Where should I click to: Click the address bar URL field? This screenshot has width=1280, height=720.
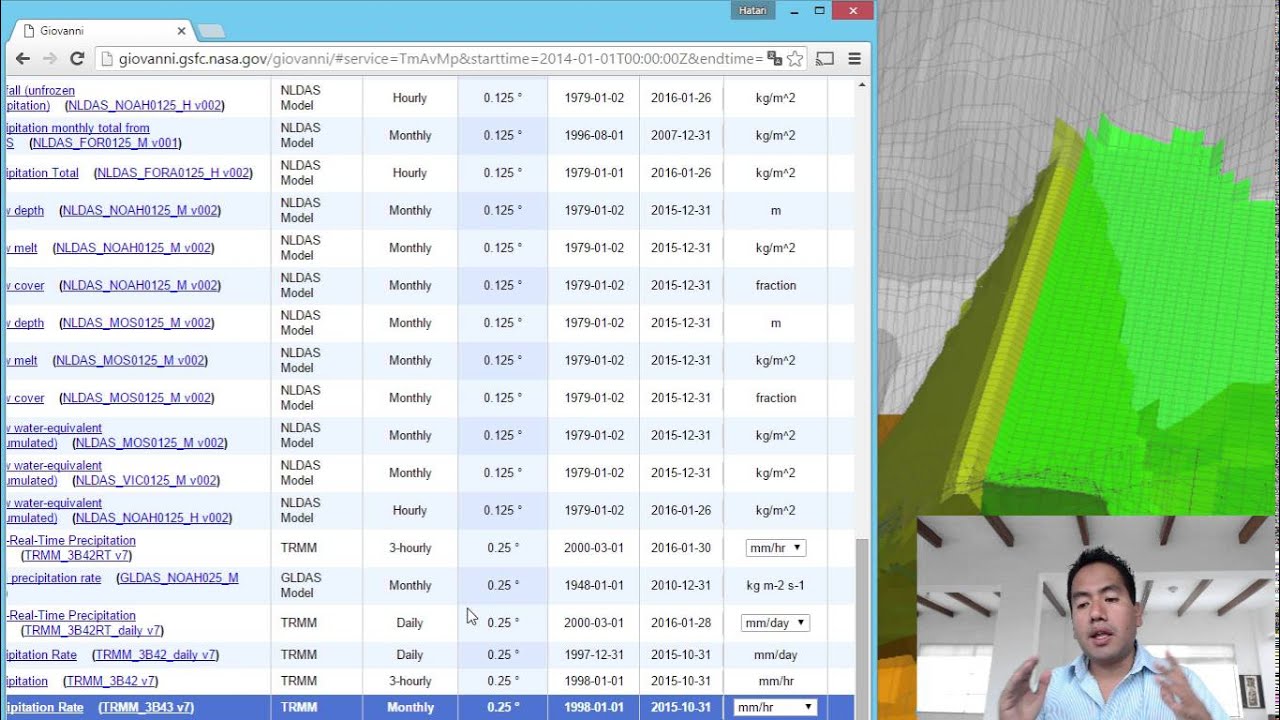coord(440,59)
